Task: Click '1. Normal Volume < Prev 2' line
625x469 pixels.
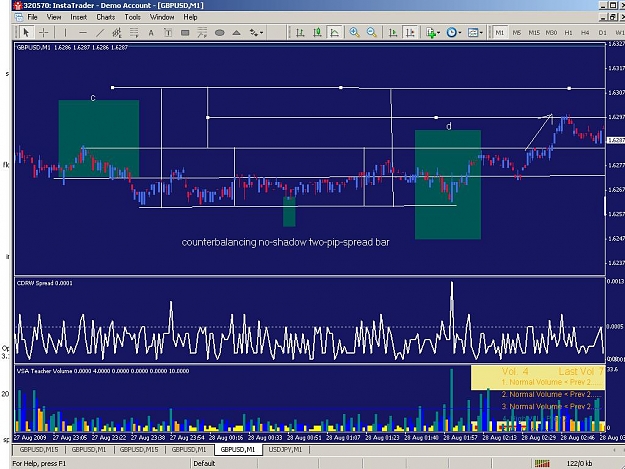Action: [x=551, y=383]
